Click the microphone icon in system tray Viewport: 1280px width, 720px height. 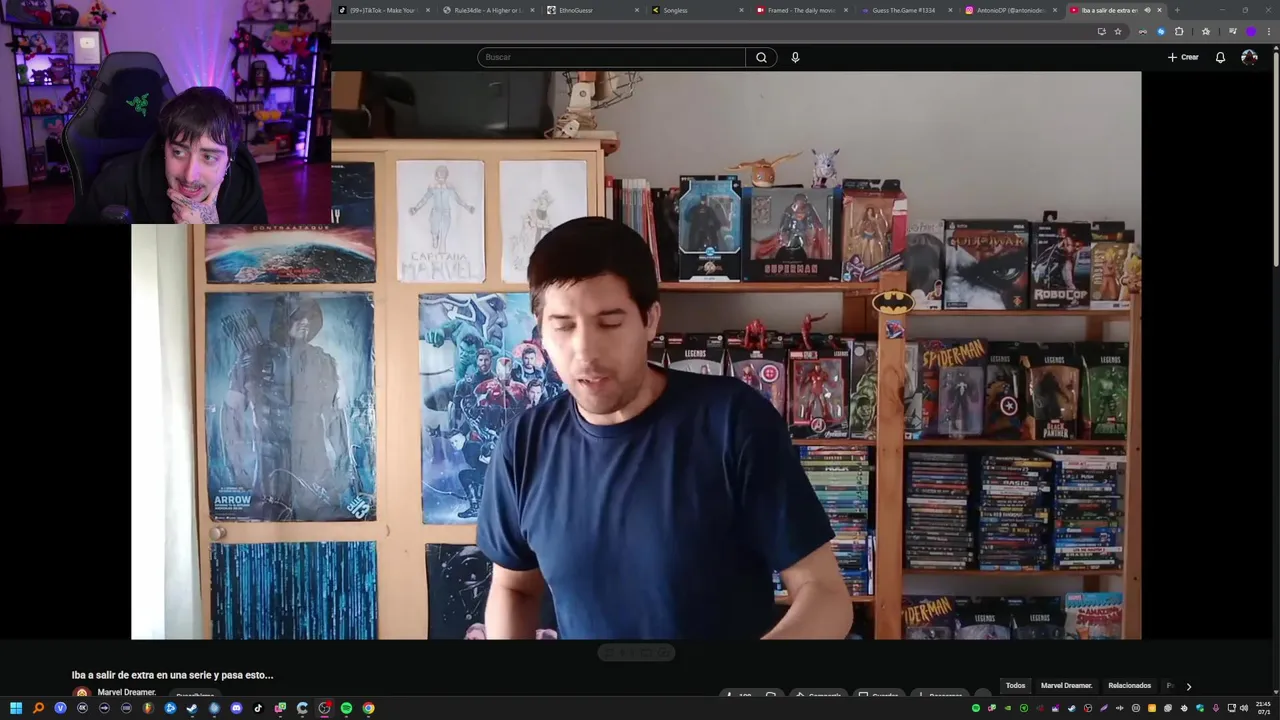click(x=1215, y=708)
